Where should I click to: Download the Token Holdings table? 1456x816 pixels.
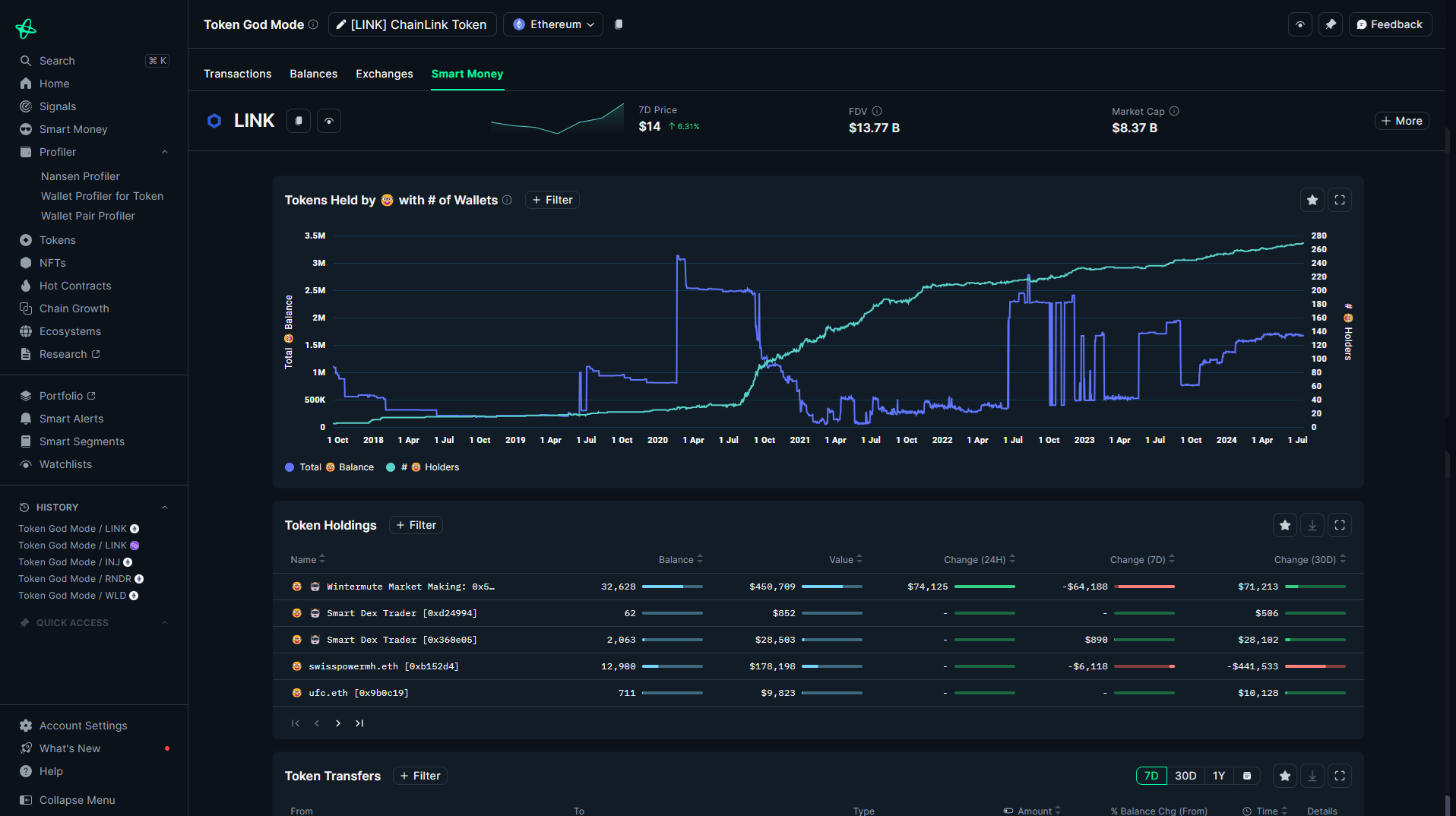point(1312,525)
